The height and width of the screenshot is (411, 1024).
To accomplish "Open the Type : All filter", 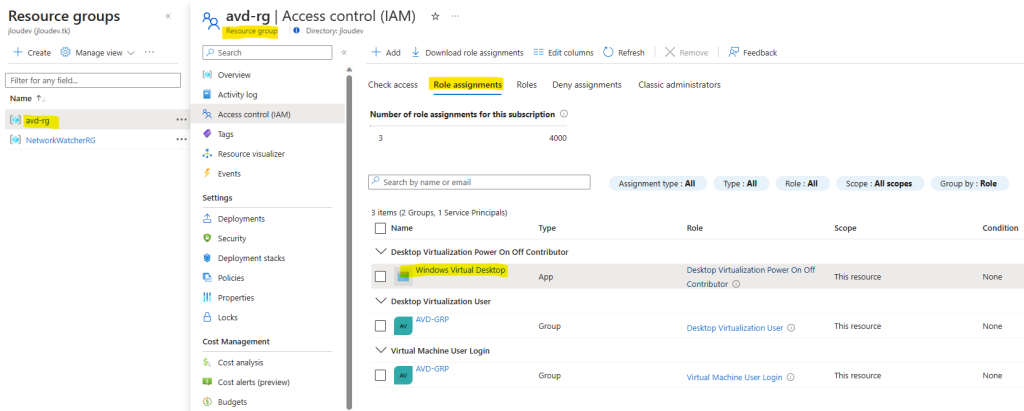I will [x=741, y=184].
